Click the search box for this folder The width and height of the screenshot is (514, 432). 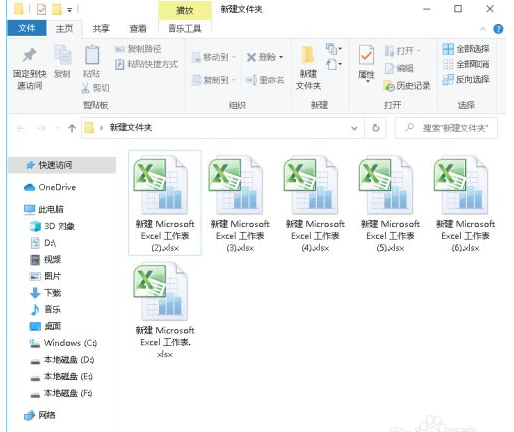pos(446,128)
